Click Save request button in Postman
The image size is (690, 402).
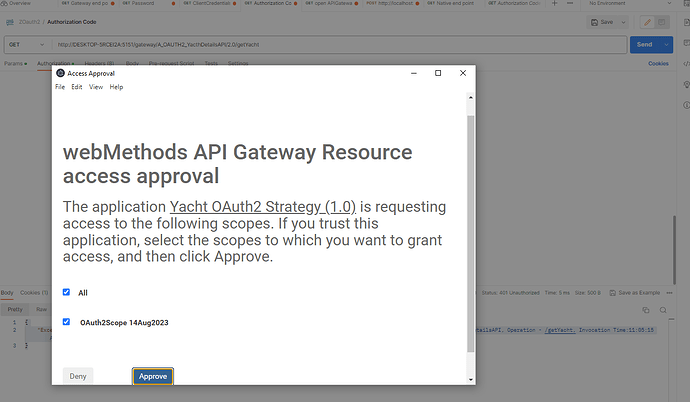pos(602,22)
